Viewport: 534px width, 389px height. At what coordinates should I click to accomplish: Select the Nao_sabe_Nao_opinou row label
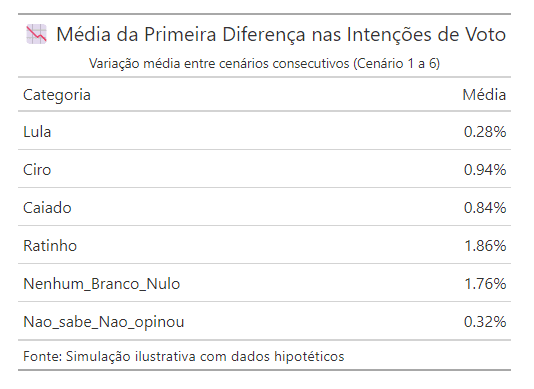point(104,322)
